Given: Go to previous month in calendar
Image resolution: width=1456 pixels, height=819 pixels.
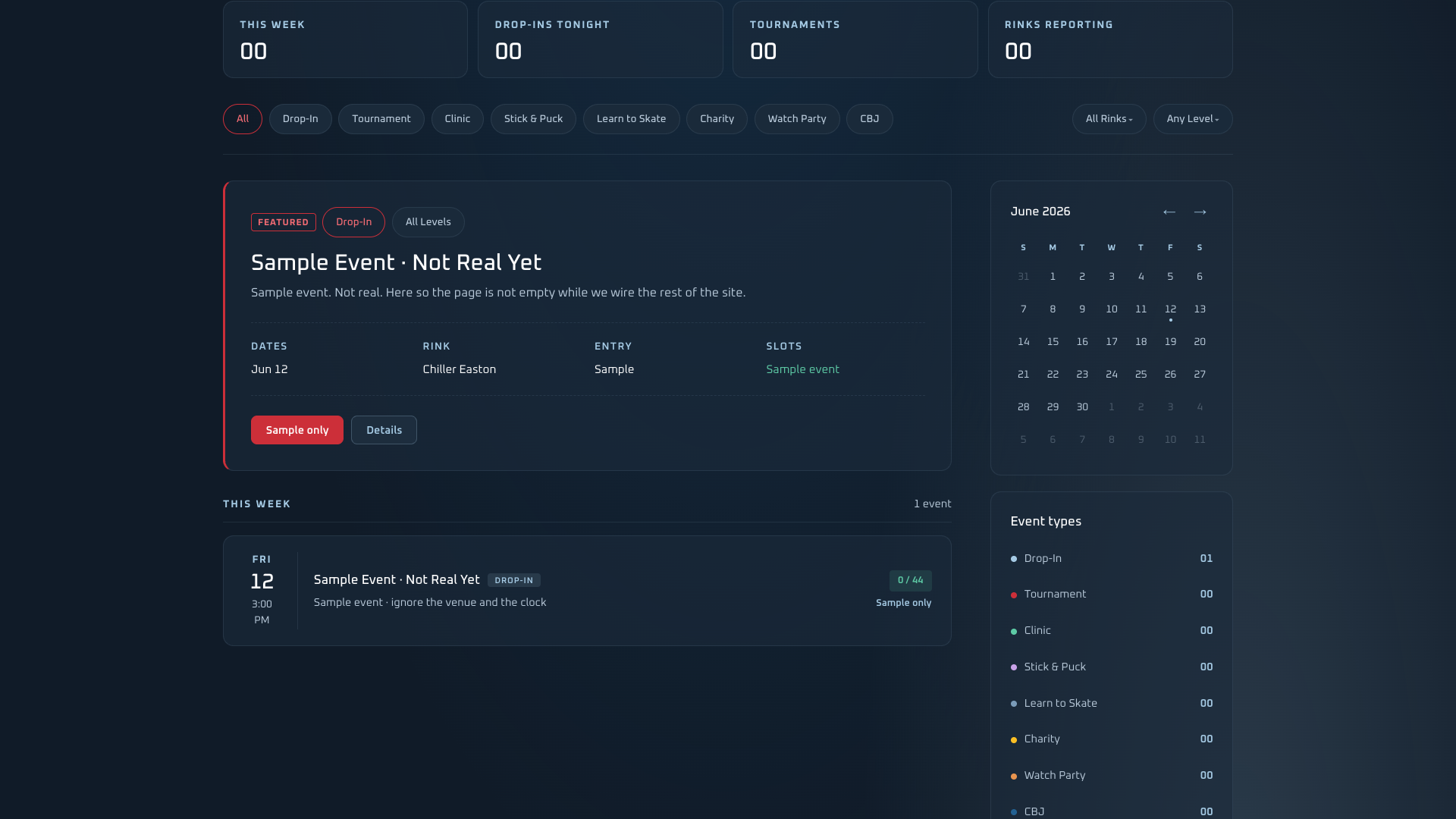Looking at the screenshot, I should [1169, 212].
